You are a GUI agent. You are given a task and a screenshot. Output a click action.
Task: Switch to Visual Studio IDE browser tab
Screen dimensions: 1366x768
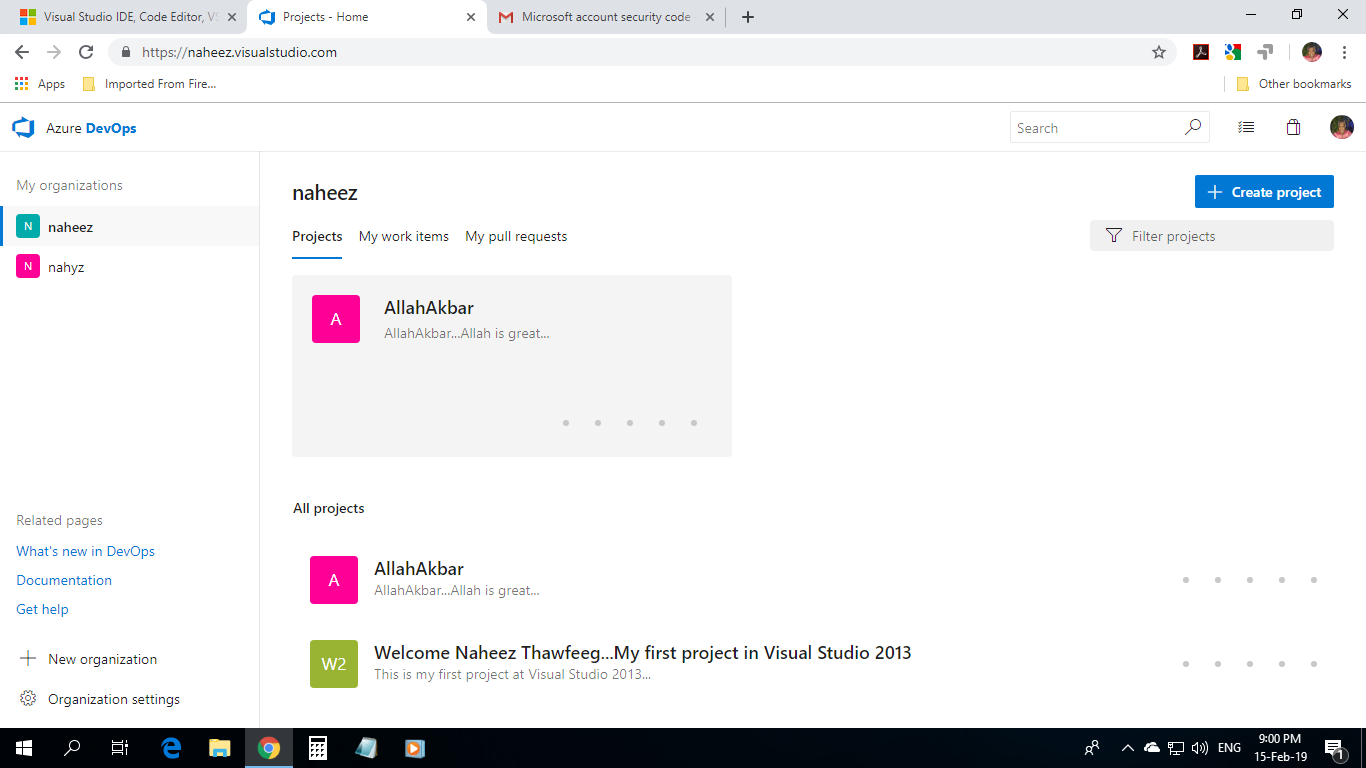pyautogui.click(x=128, y=17)
